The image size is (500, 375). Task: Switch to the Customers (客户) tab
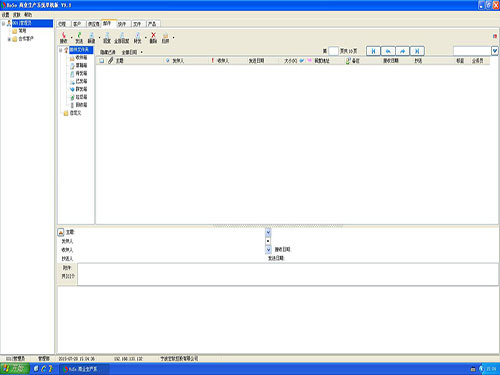tap(77, 24)
